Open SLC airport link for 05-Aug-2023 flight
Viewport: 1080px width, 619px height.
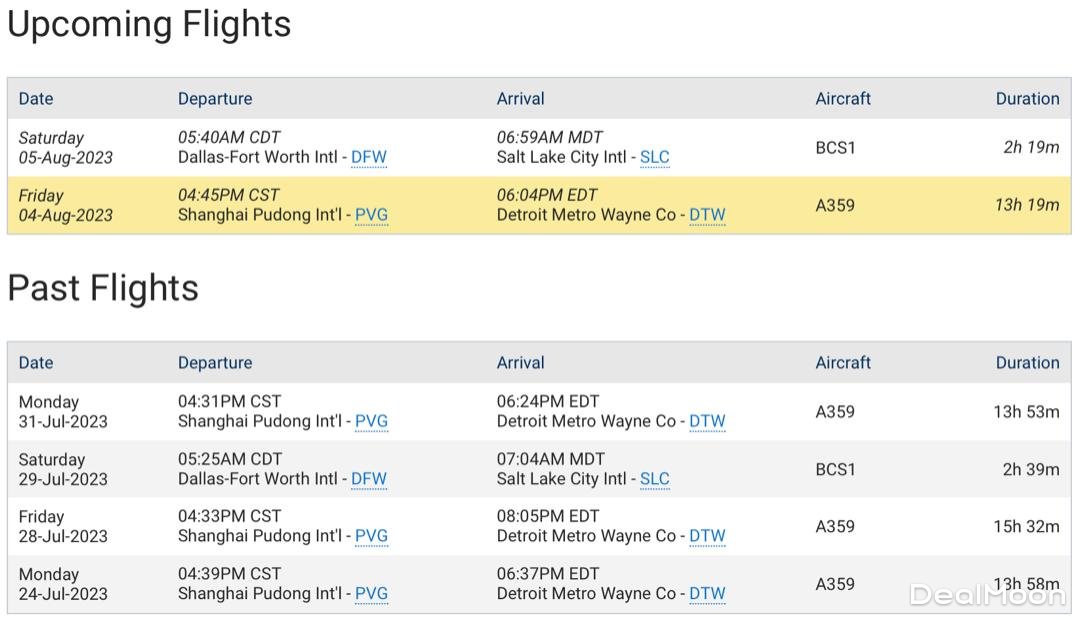click(x=654, y=158)
